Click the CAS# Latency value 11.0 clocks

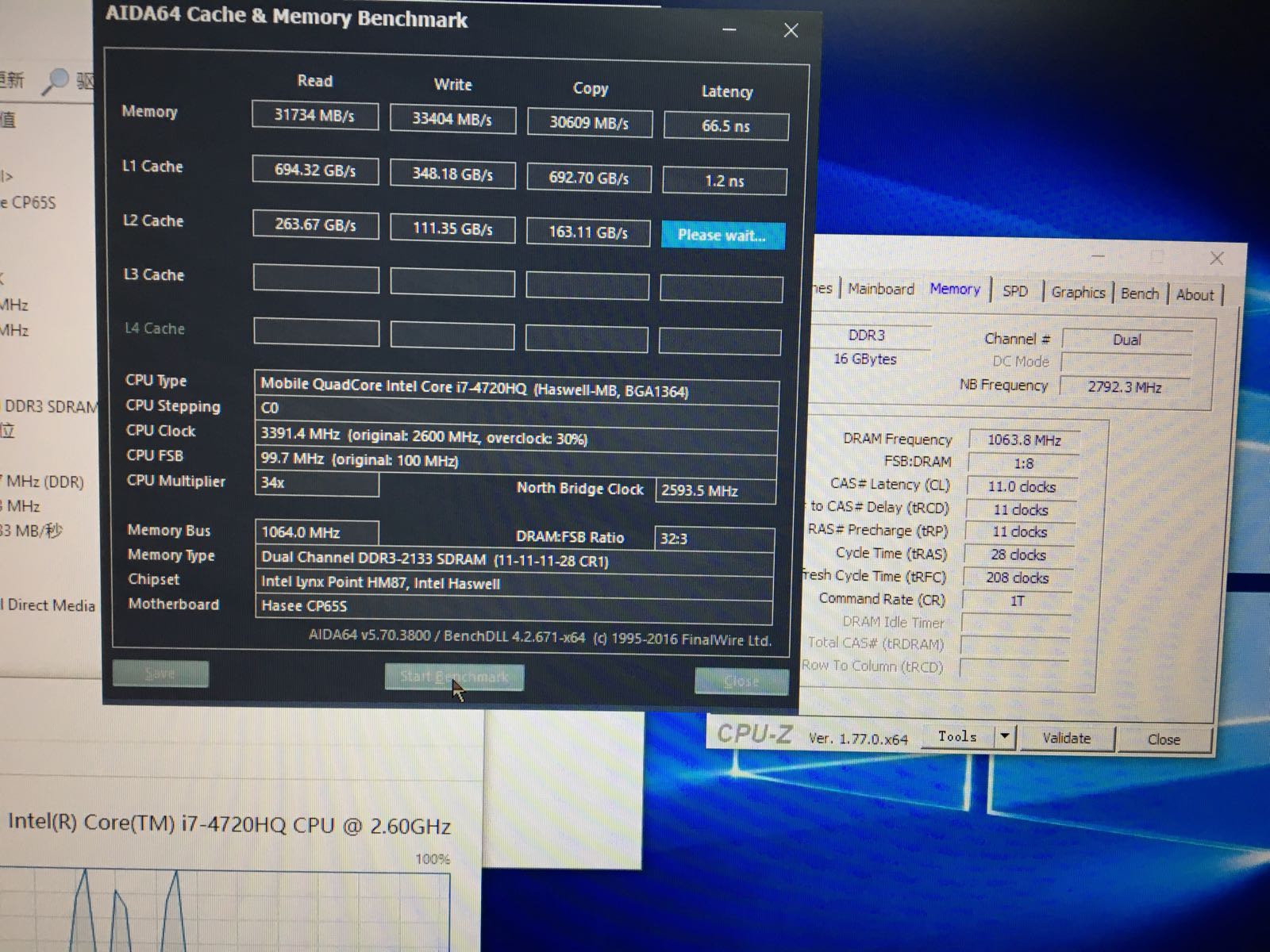[x=1022, y=487]
